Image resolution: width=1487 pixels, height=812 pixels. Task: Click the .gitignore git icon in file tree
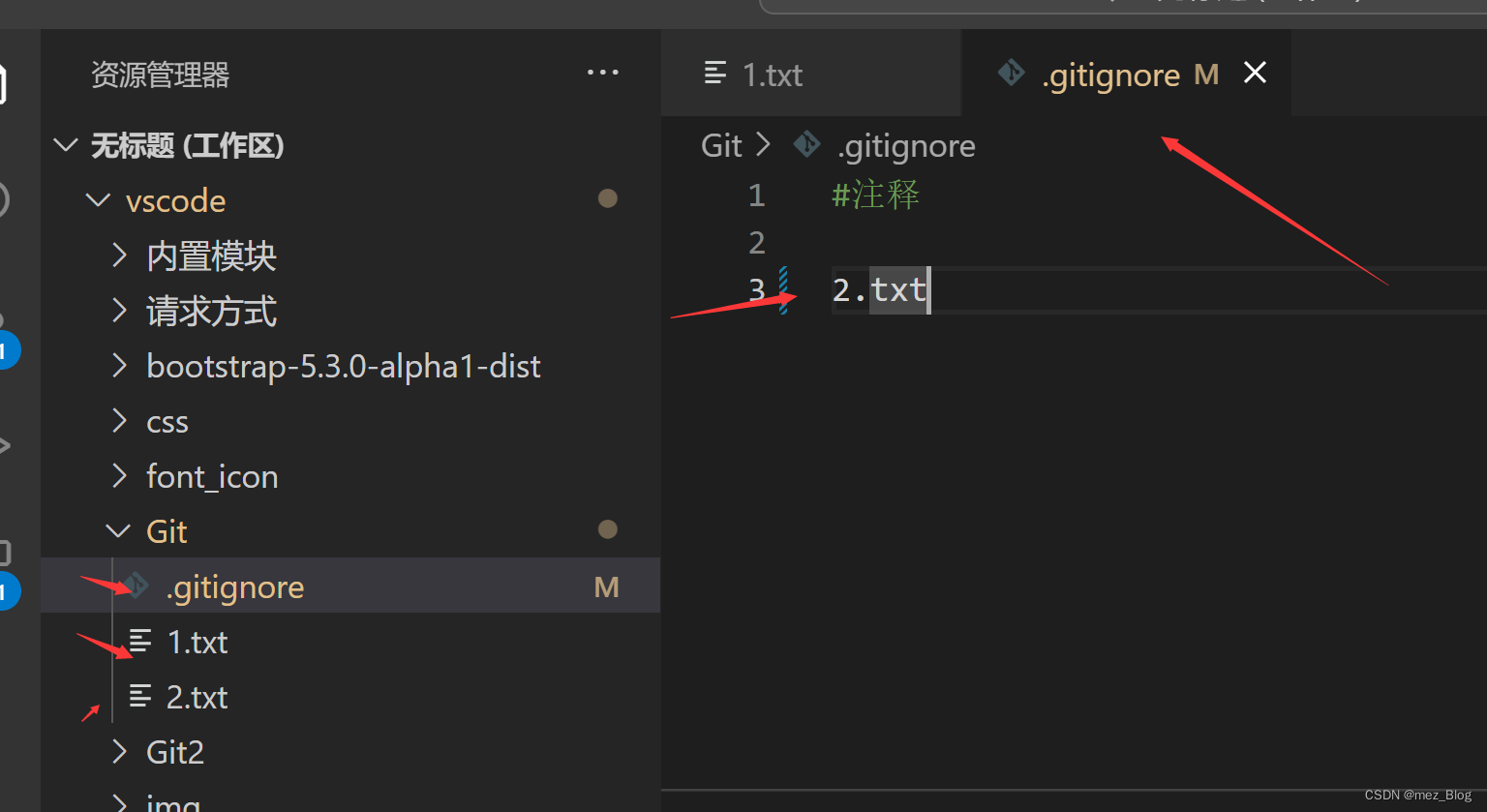tap(137, 586)
